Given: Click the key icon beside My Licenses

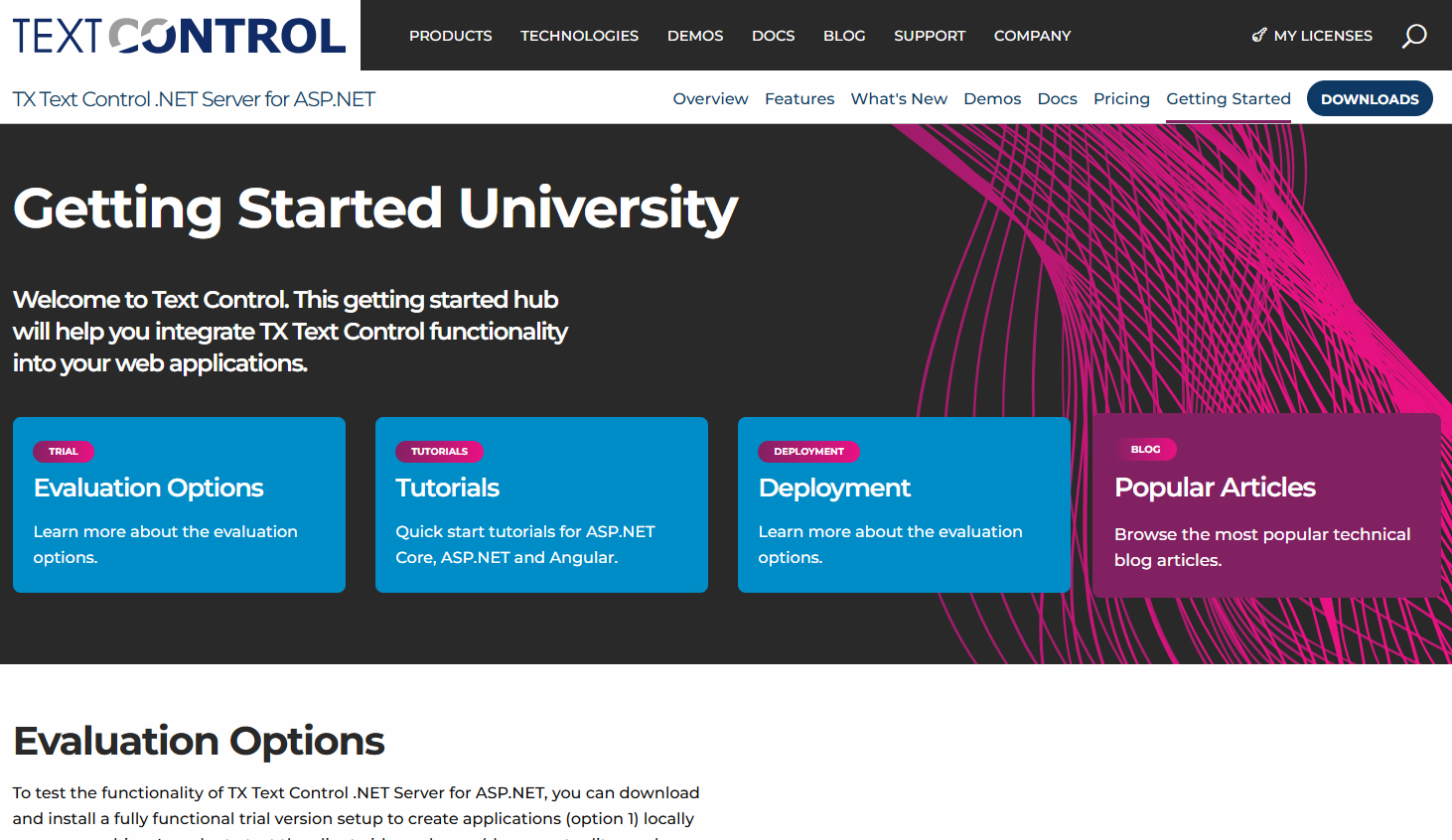Looking at the screenshot, I should click(x=1259, y=36).
